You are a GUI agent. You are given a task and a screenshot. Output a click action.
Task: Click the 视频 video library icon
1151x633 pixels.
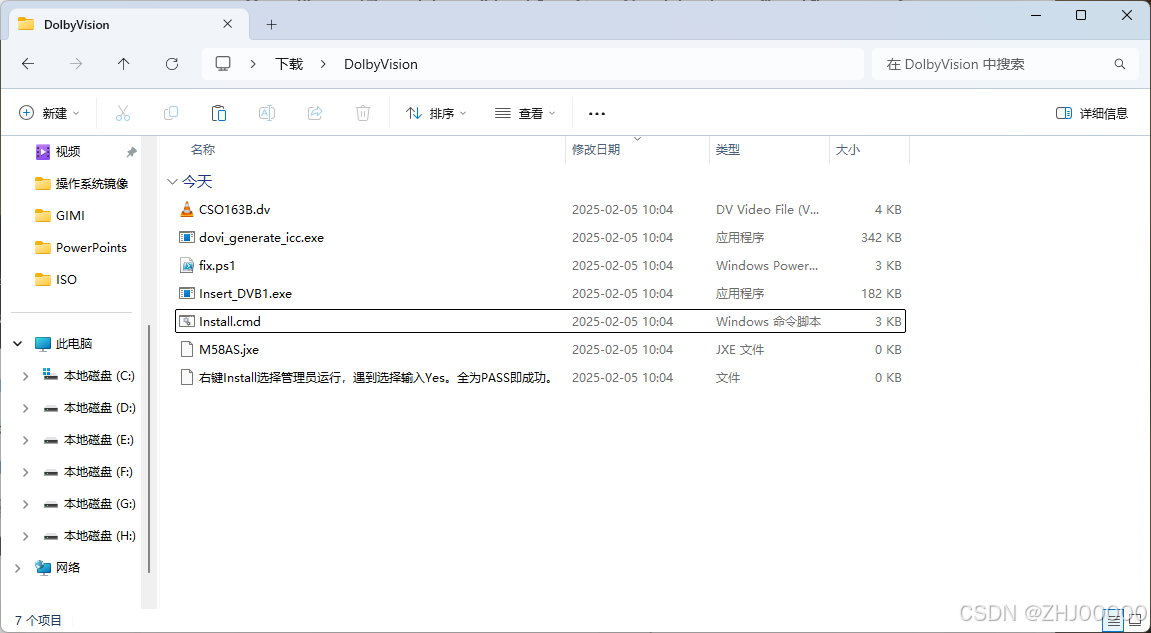click(x=43, y=151)
